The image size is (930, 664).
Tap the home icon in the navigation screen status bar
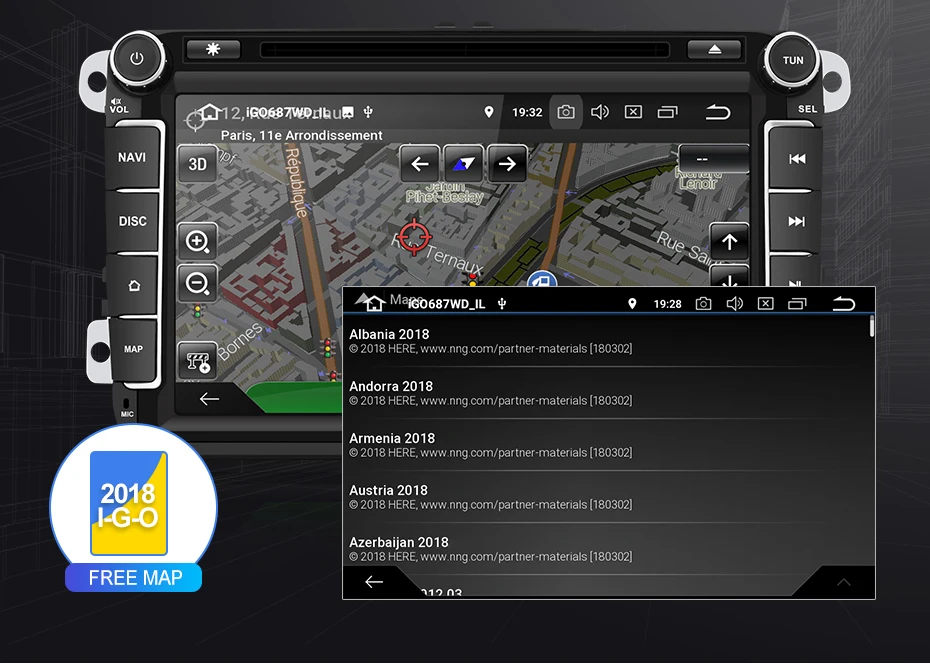click(209, 112)
